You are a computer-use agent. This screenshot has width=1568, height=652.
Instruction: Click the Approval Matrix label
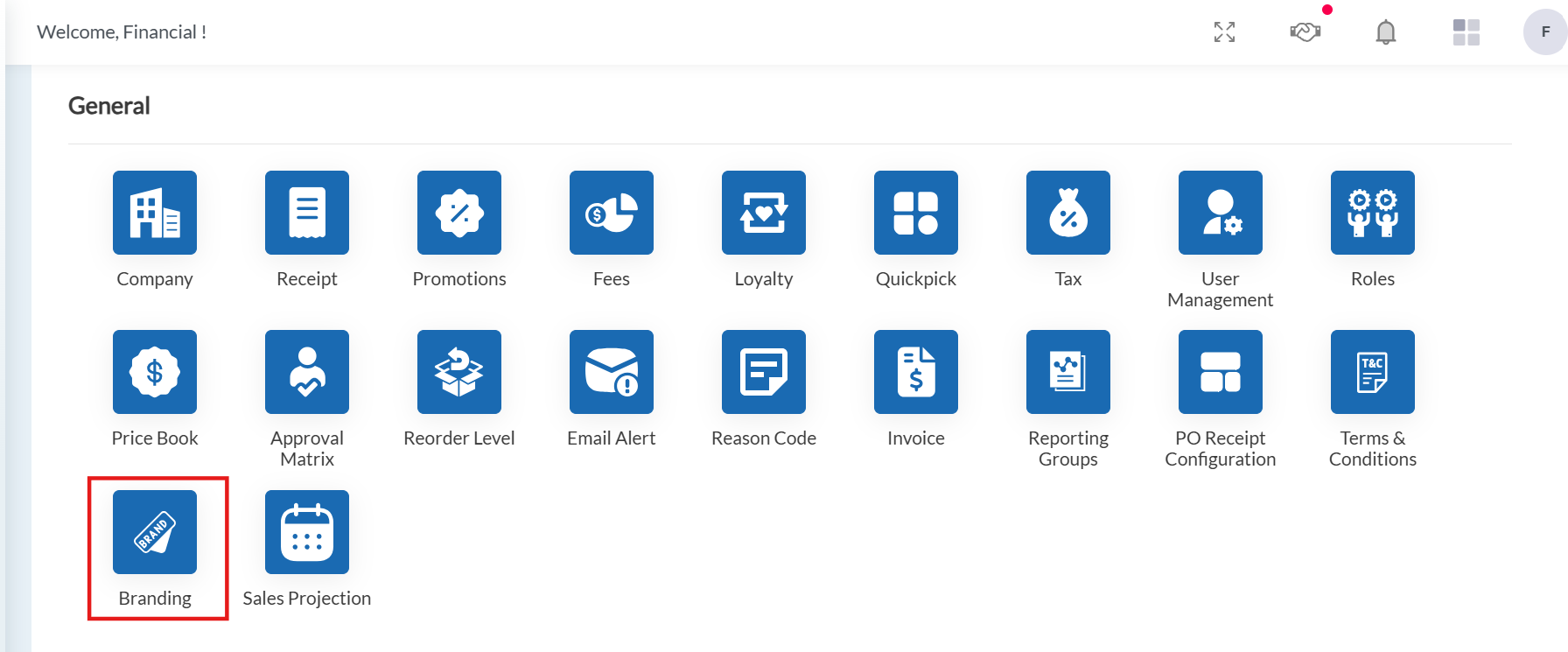point(307,449)
